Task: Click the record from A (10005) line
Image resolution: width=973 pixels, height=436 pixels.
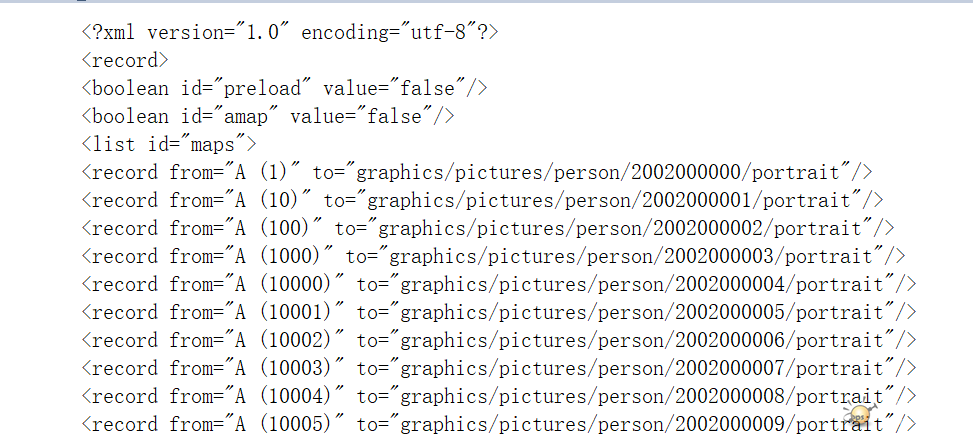Action: (499, 424)
